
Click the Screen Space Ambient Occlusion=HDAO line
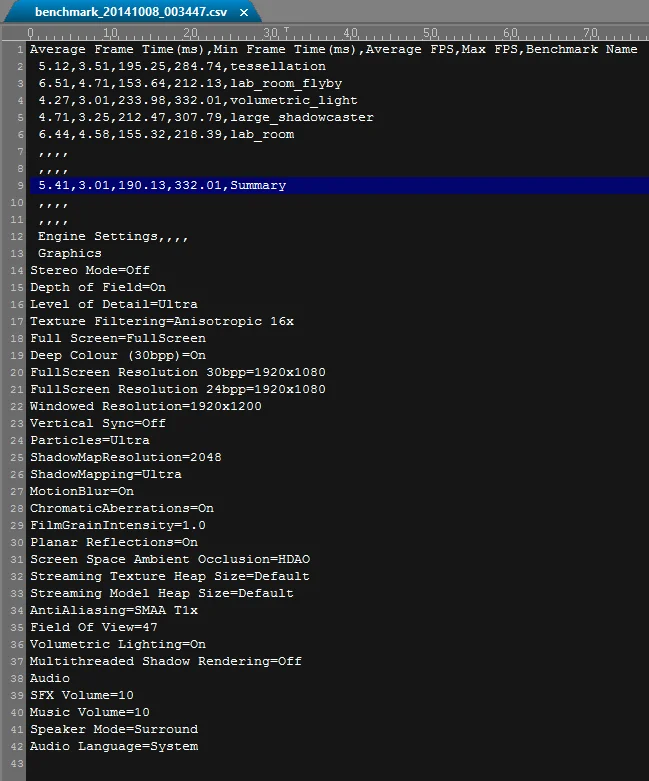170,559
